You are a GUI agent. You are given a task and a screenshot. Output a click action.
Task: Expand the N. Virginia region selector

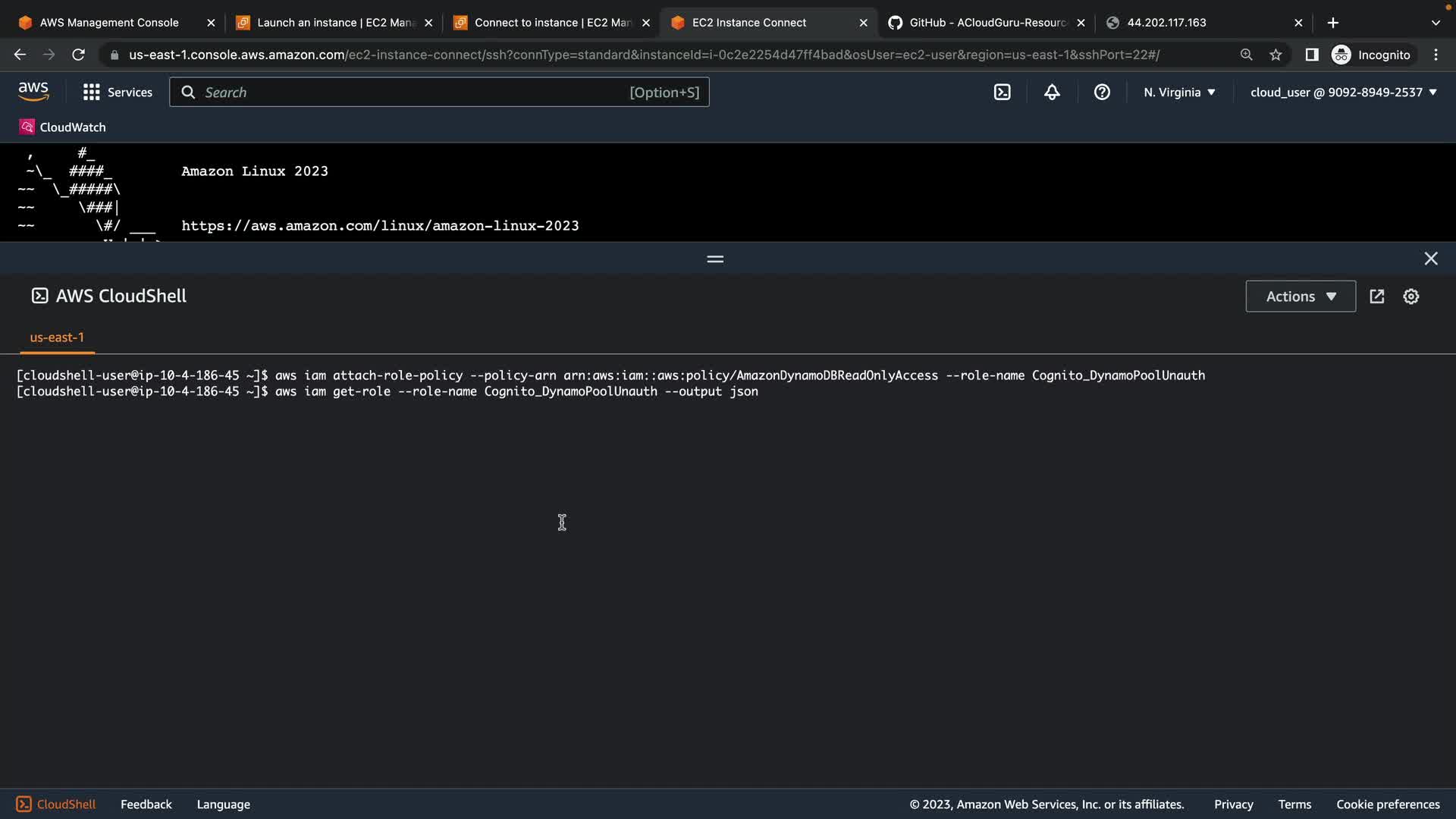[1179, 93]
